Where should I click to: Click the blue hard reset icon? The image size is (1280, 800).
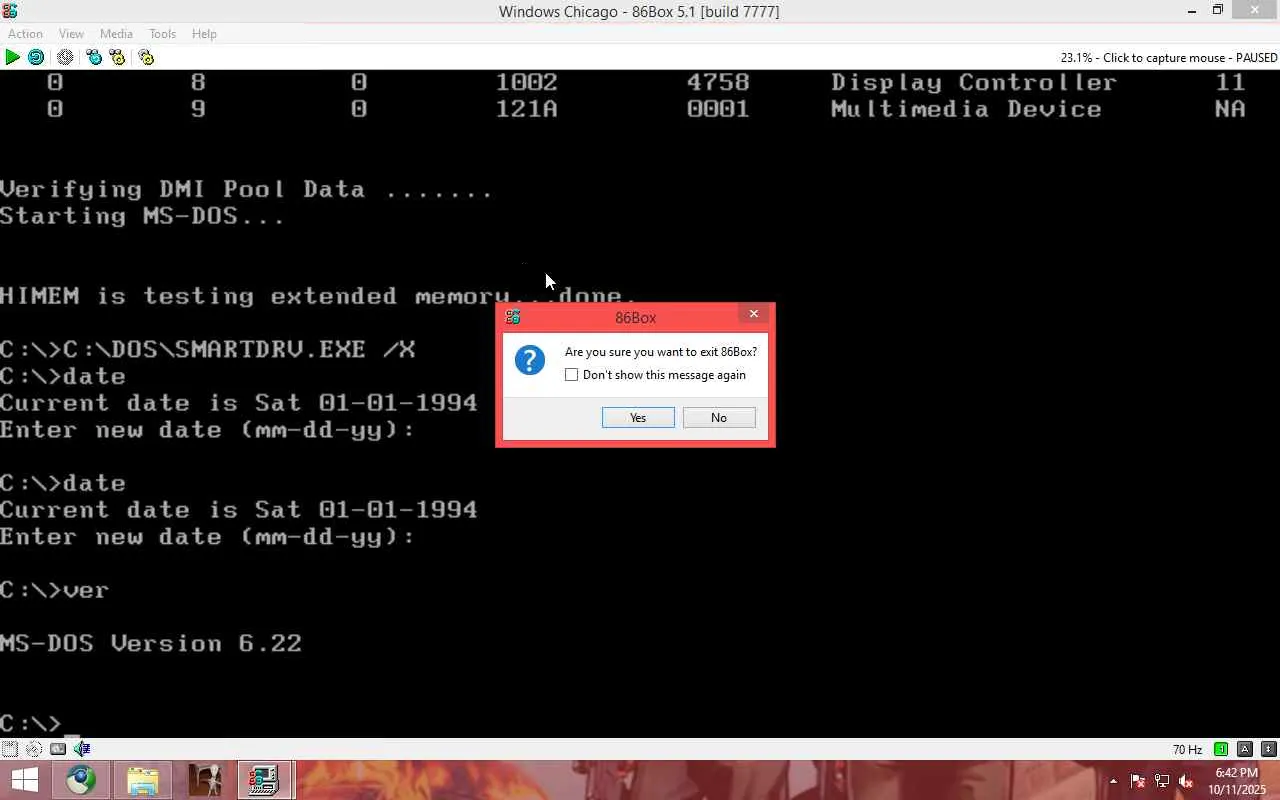click(36, 57)
